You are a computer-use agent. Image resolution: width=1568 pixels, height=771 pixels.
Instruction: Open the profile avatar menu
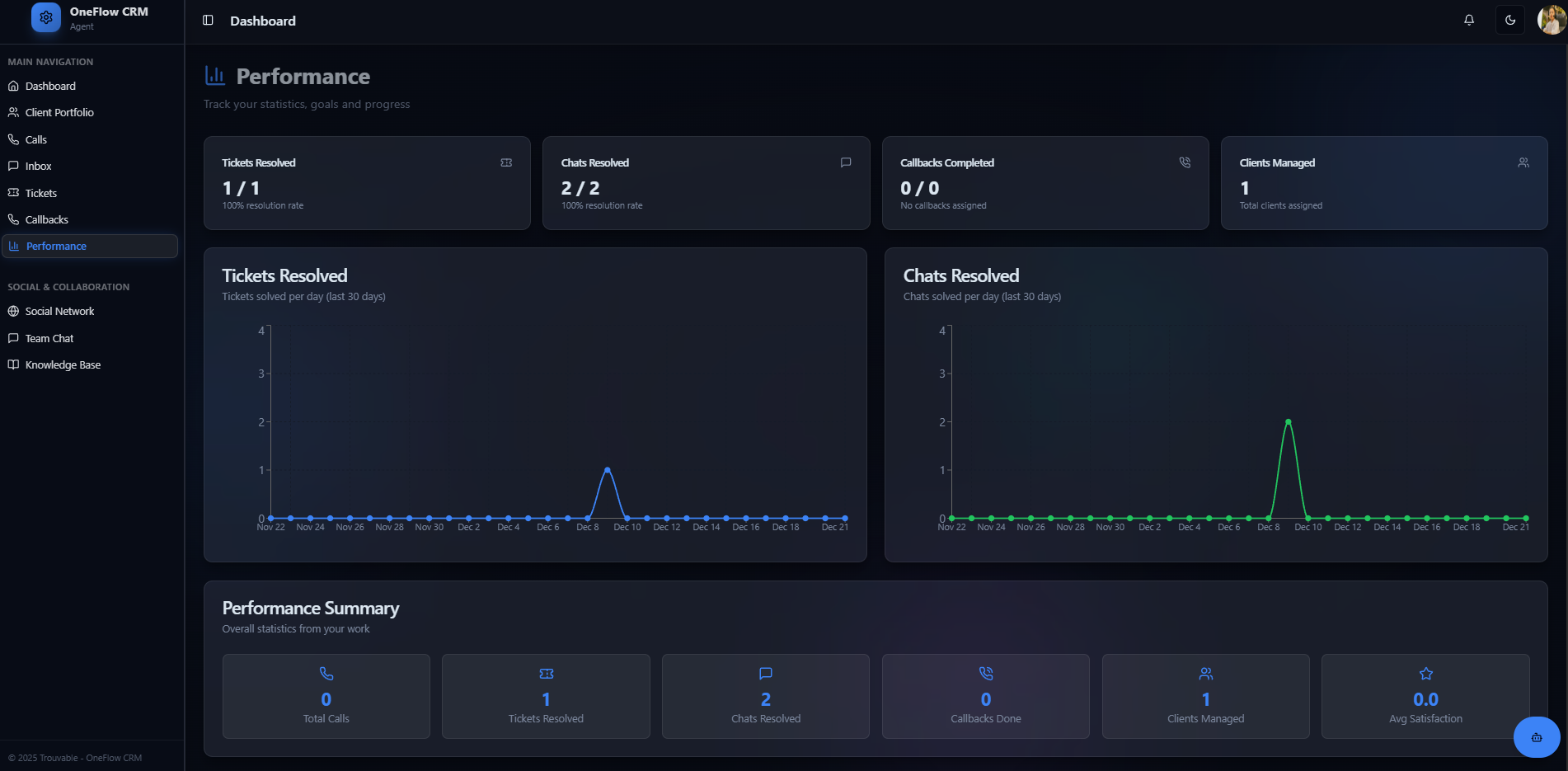1551,20
